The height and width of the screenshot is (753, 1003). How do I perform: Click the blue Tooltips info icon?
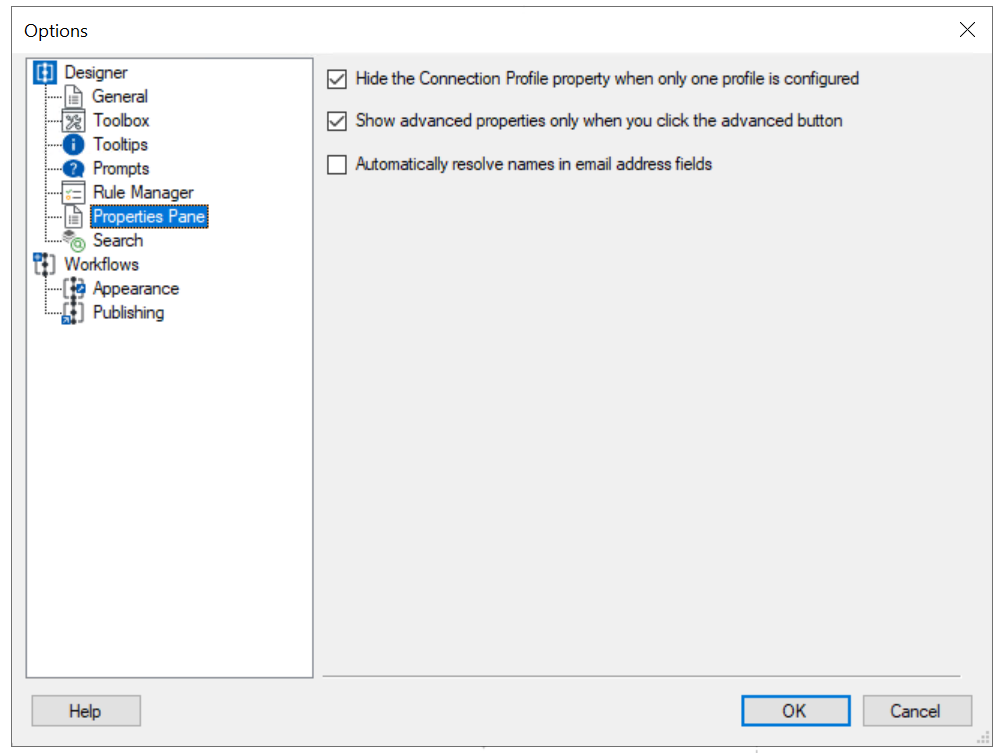coord(75,145)
